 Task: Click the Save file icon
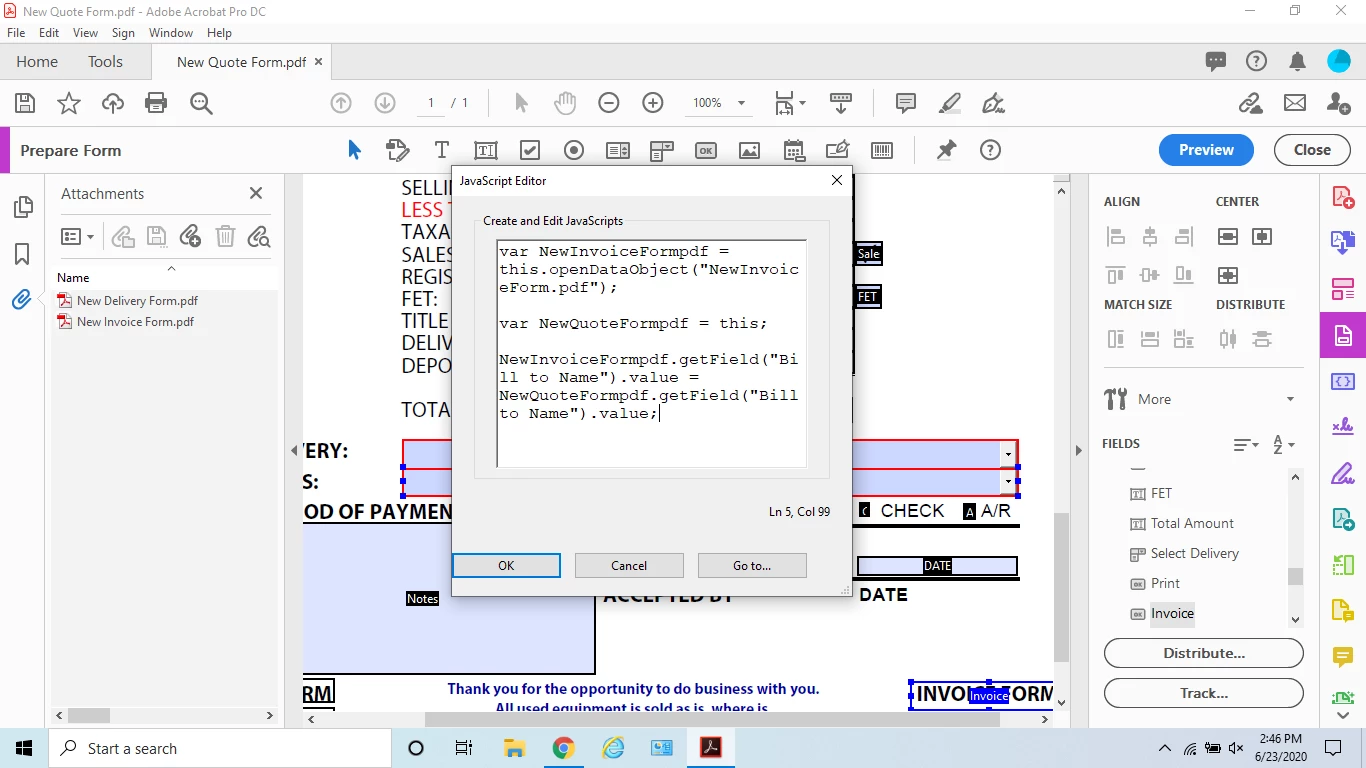pos(25,103)
